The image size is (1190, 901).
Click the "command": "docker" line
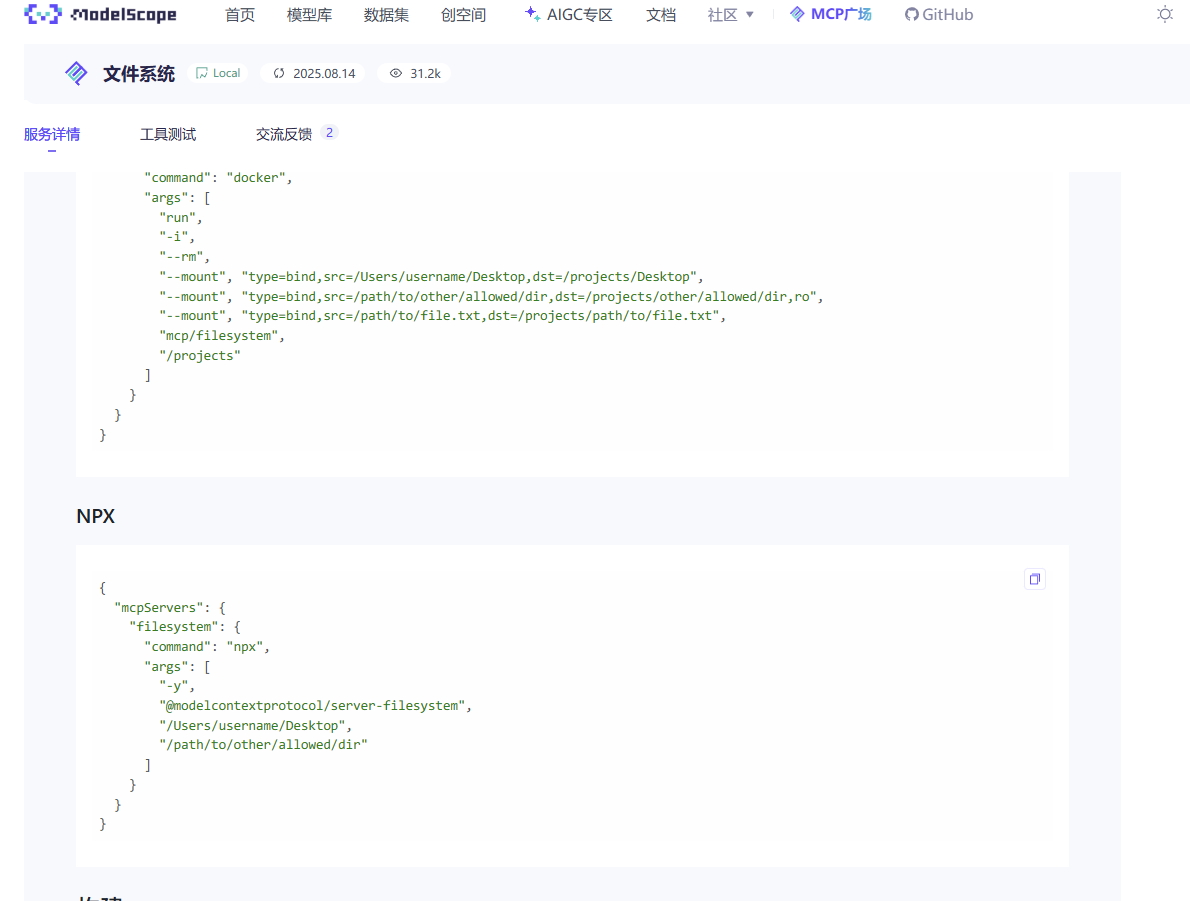click(218, 178)
